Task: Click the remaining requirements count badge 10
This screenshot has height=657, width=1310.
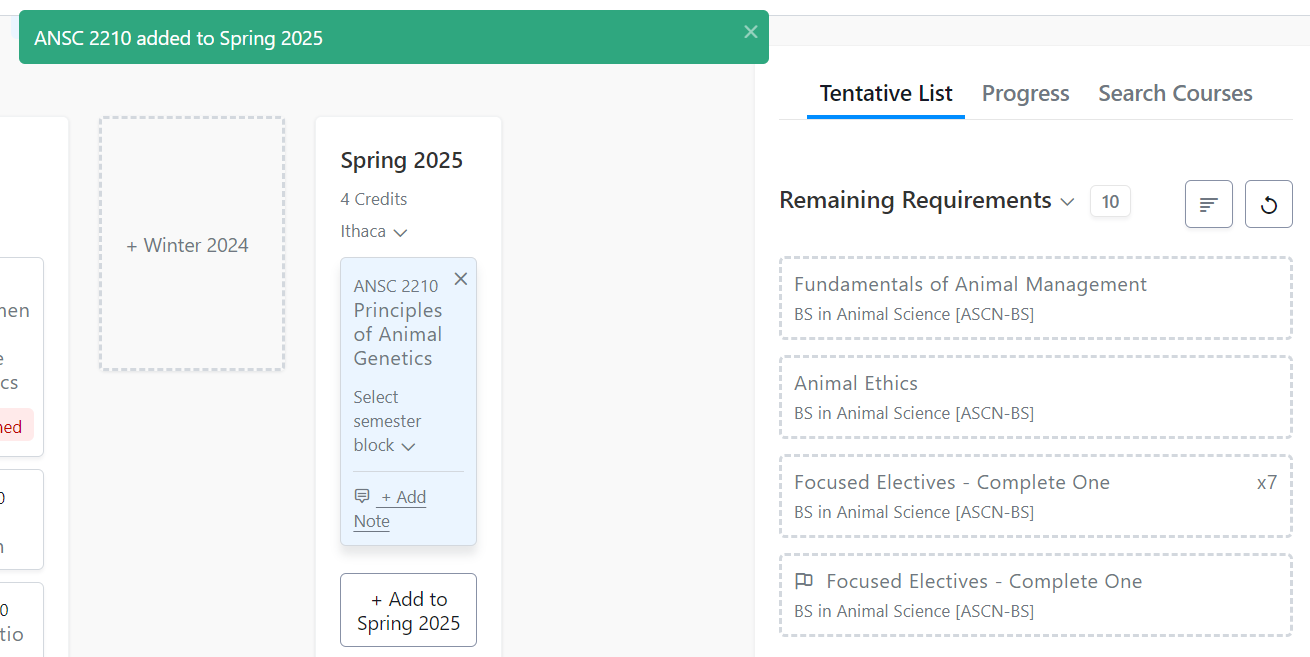Action: pos(1110,202)
